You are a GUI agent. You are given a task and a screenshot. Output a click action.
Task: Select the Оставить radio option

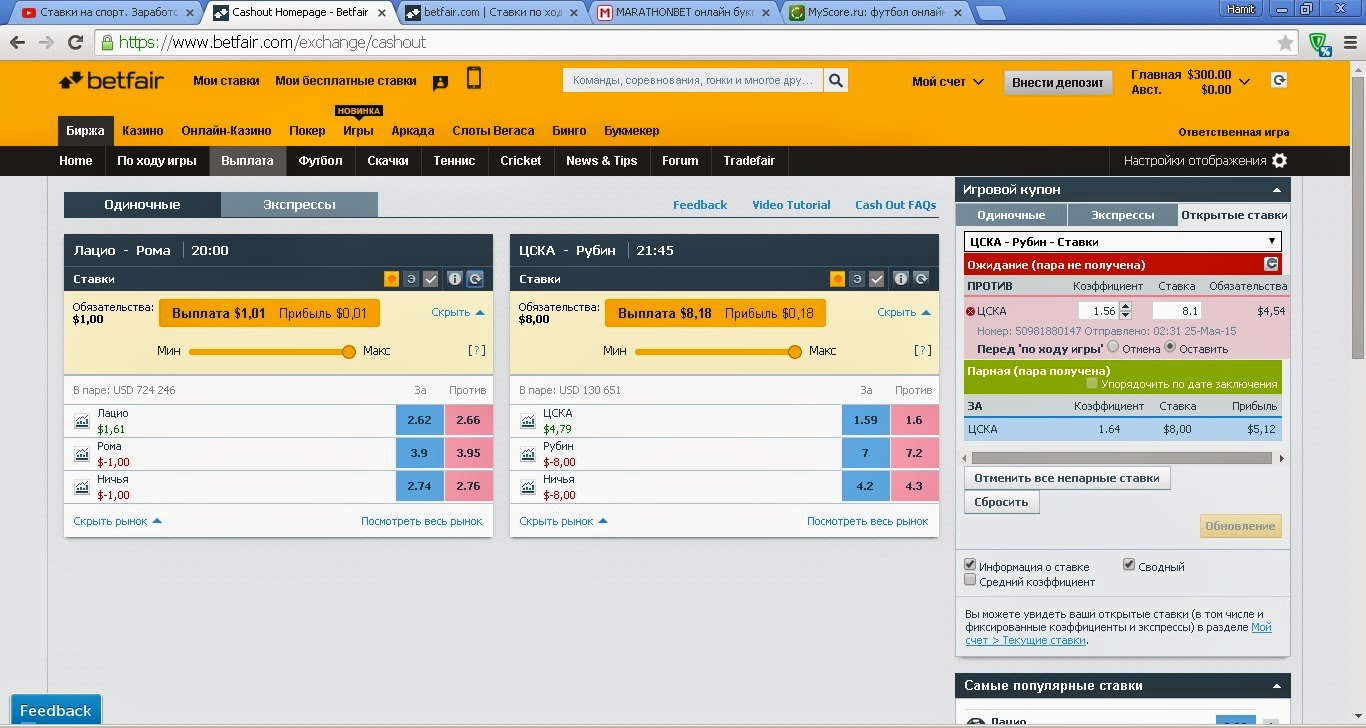(1170, 347)
